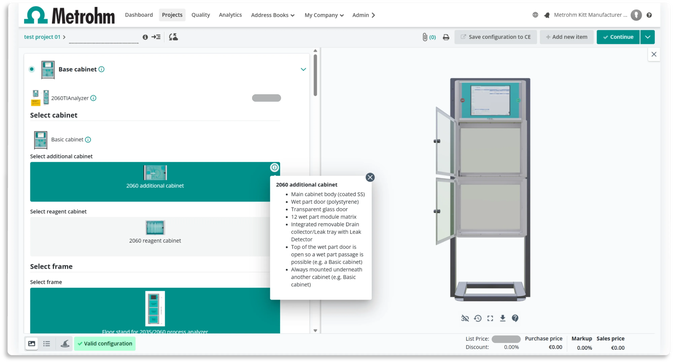Screen dimensions: 674x363
Task: Click the move-to-list arrow icon
Action: pyautogui.click(x=156, y=37)
